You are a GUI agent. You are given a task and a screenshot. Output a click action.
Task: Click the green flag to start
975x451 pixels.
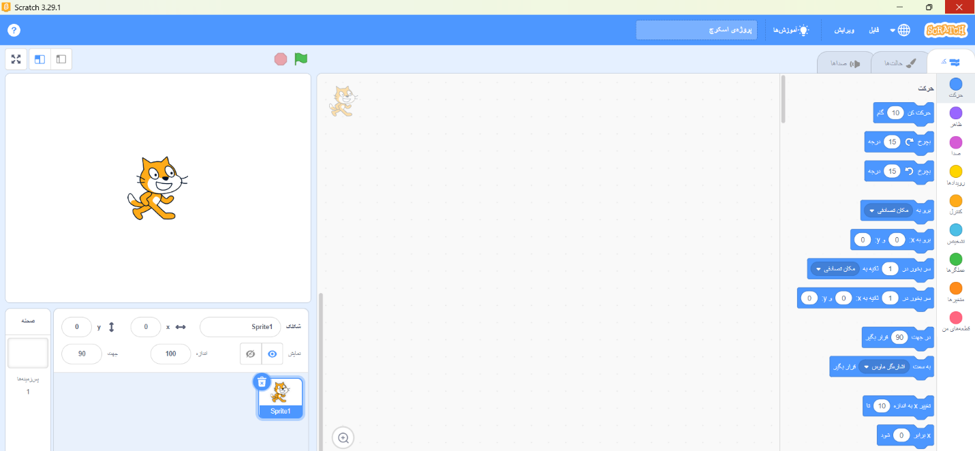click(x=301, y=59)
